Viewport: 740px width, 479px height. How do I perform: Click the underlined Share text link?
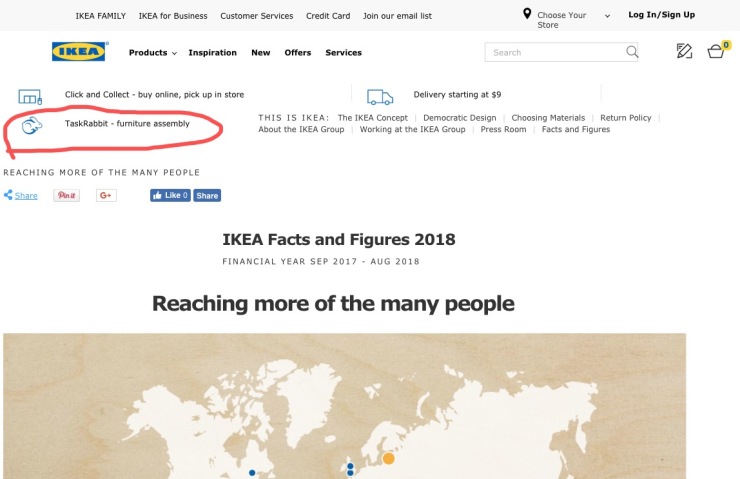click(x=26, y=195)
